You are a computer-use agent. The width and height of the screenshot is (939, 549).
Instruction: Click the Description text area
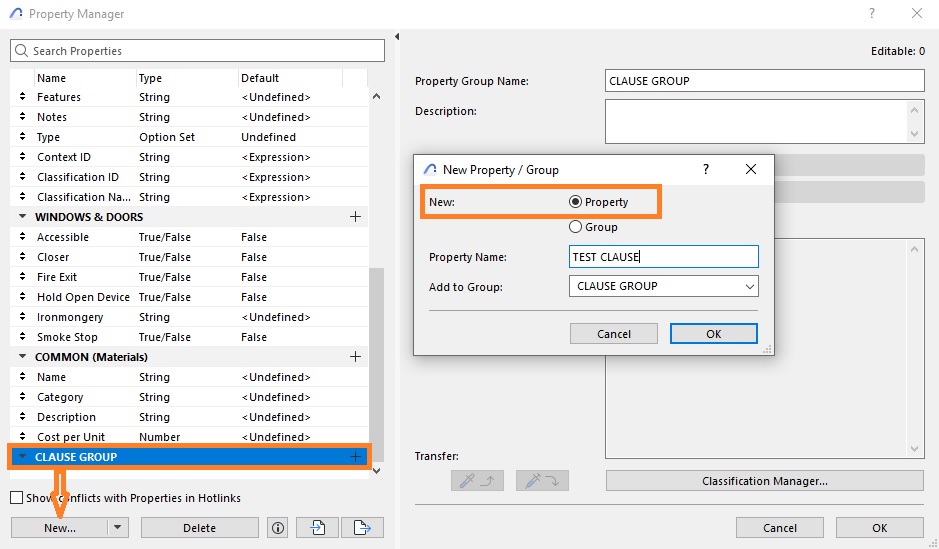765,122
